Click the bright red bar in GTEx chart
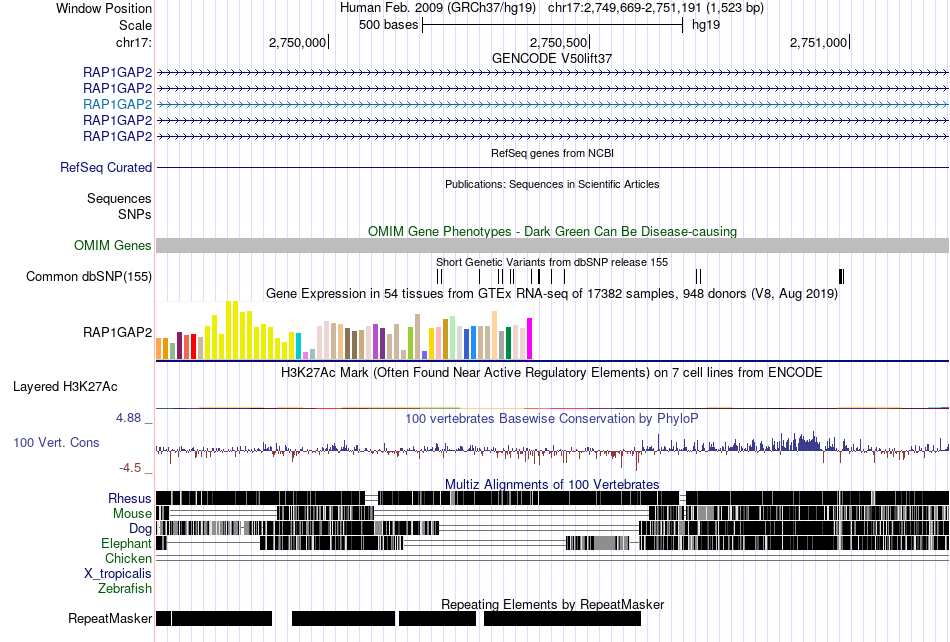 click(x=193, y=346)
